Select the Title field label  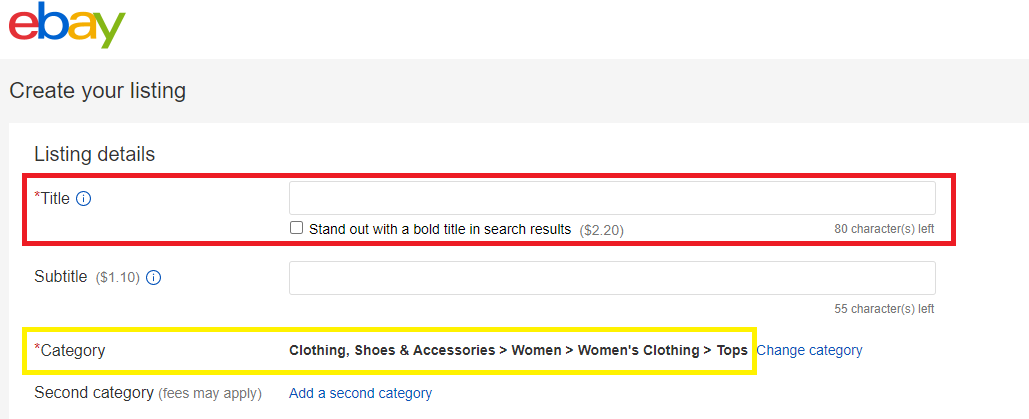click(x=54, y=198)
